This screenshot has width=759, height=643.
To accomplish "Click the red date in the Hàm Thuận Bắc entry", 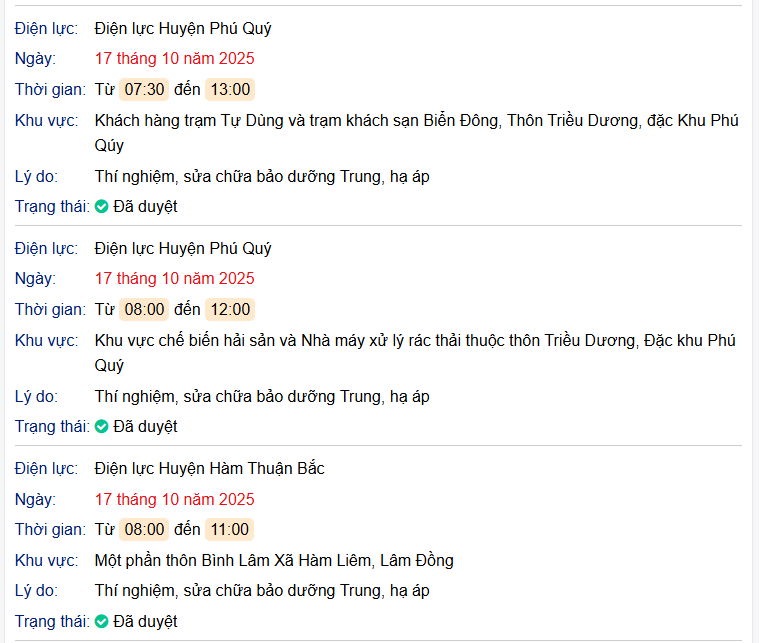I will [174, 499].
